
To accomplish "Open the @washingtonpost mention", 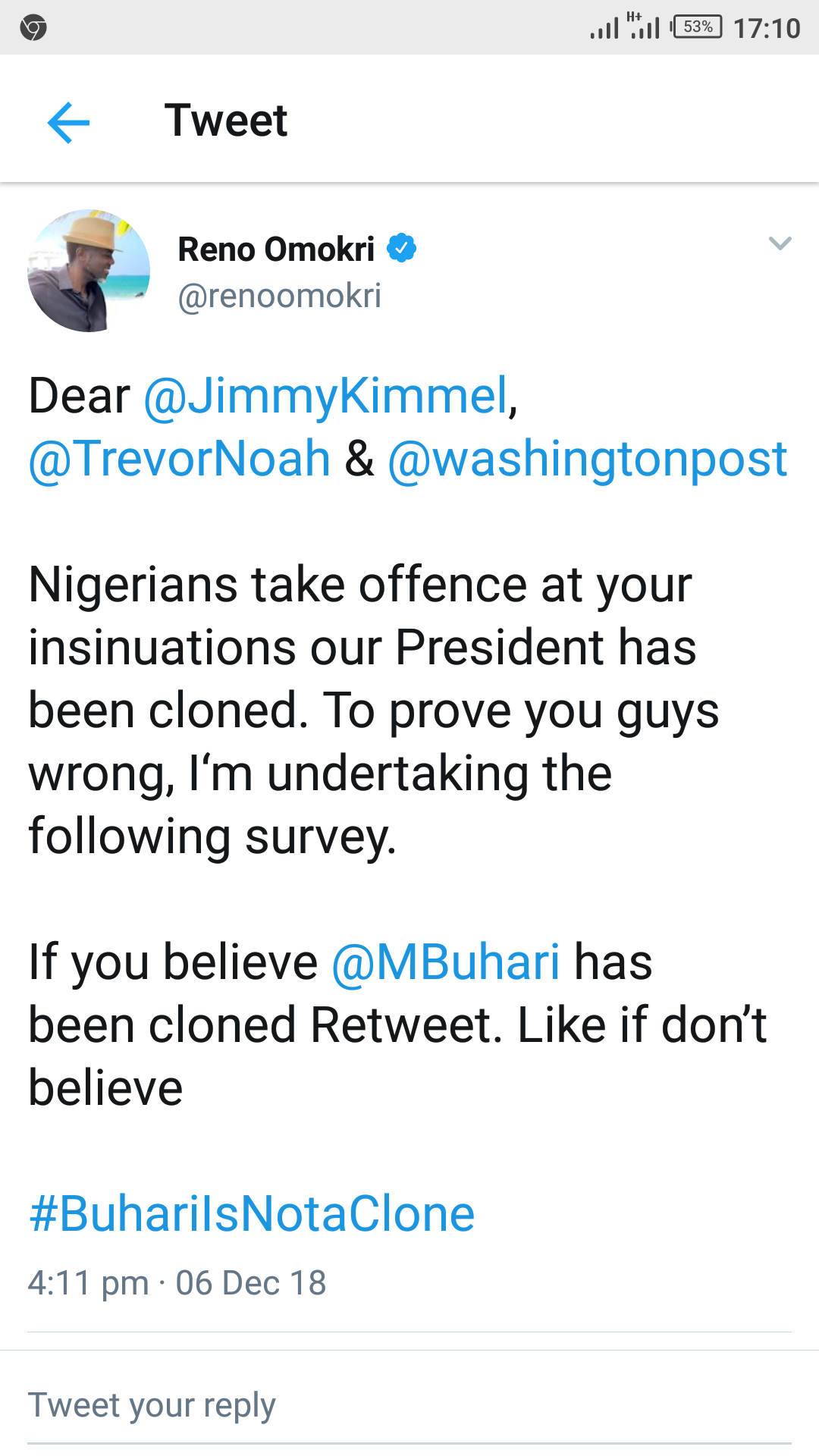I will click(587, 459).
